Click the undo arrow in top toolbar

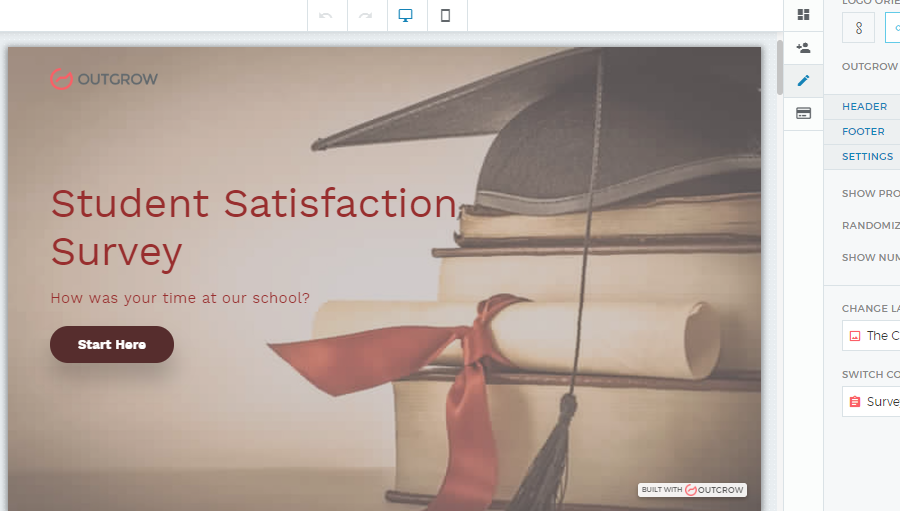coord(326,16)
